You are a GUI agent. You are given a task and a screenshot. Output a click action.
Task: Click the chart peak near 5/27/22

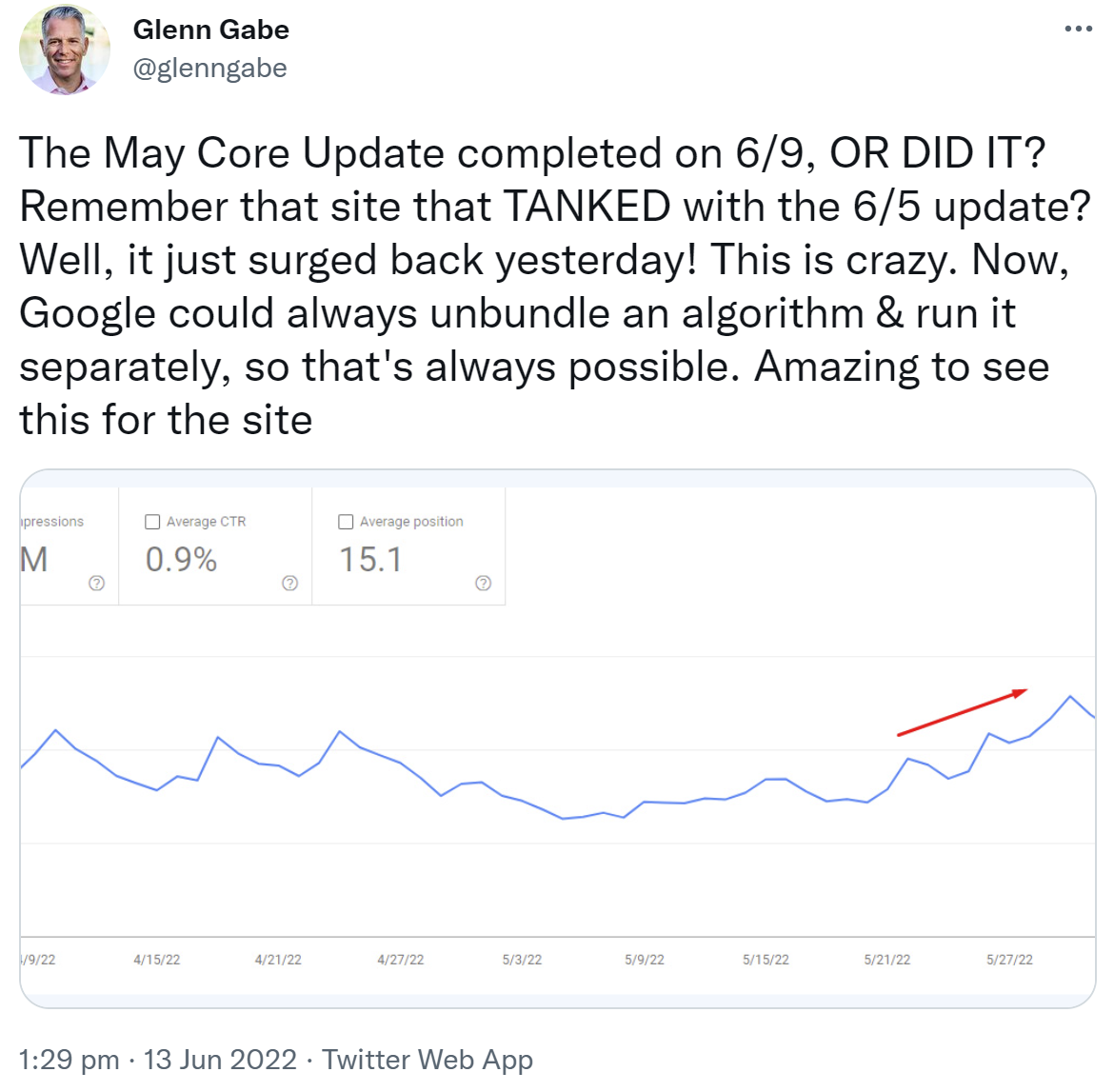1069,698
